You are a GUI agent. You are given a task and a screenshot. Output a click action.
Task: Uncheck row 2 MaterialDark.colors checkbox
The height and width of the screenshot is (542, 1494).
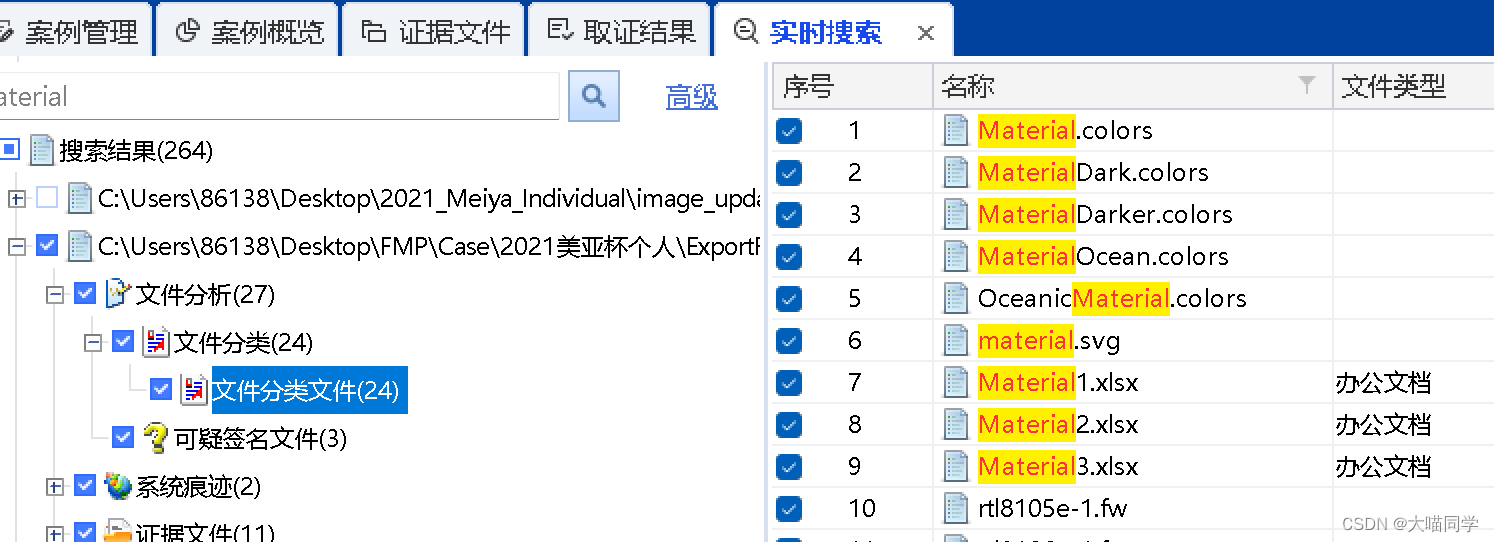coord(790,172)
